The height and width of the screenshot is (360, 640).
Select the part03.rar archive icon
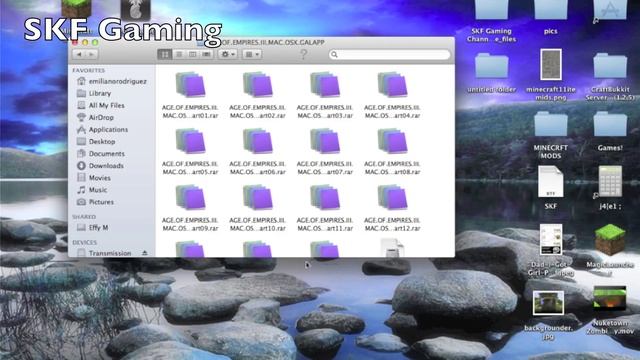click(325, 84)
